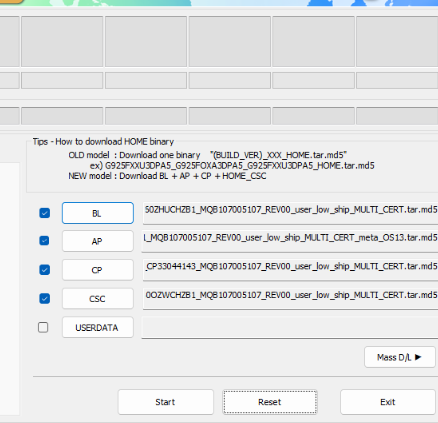Viewport: 438px width, 423px height.
Task: Click the USERDATA button
Action: point(98,327)
